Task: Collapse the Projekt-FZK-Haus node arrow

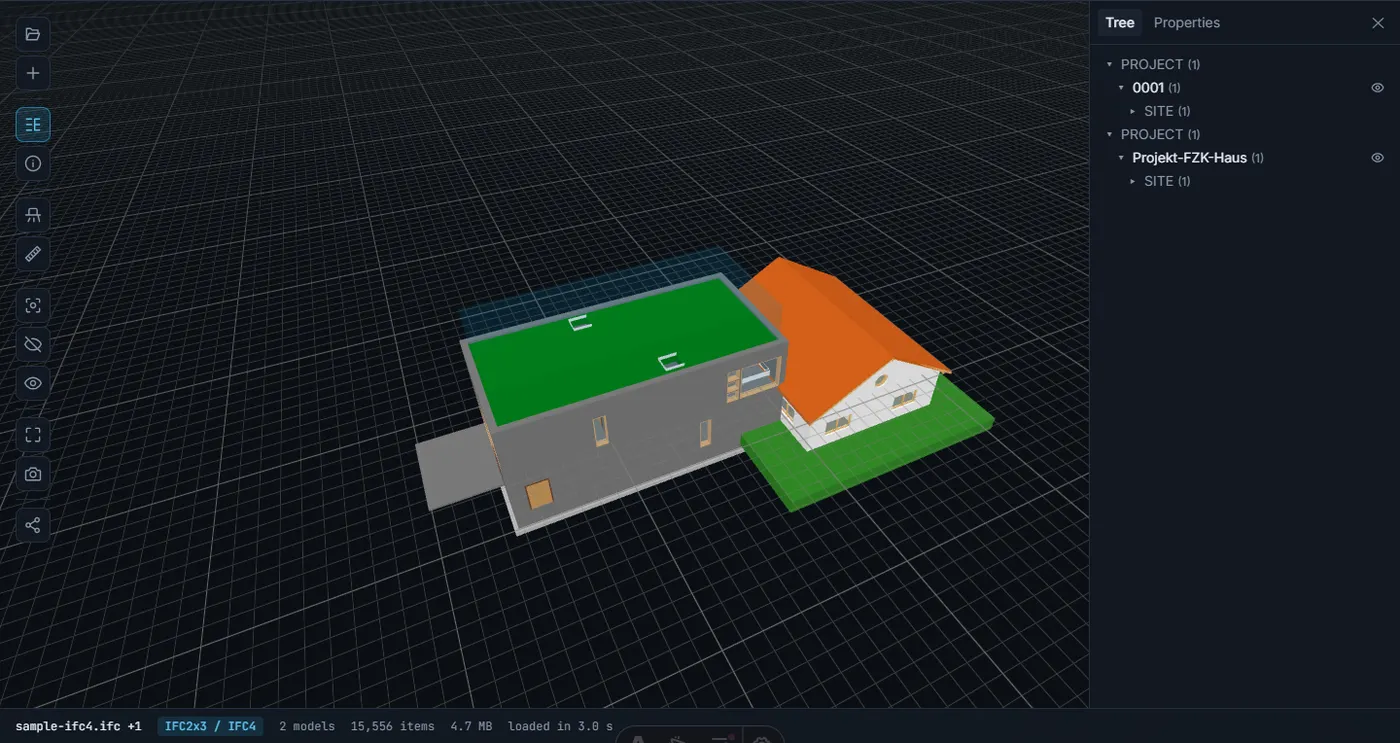Action: pyautogui.click(x=1121, y=158)
